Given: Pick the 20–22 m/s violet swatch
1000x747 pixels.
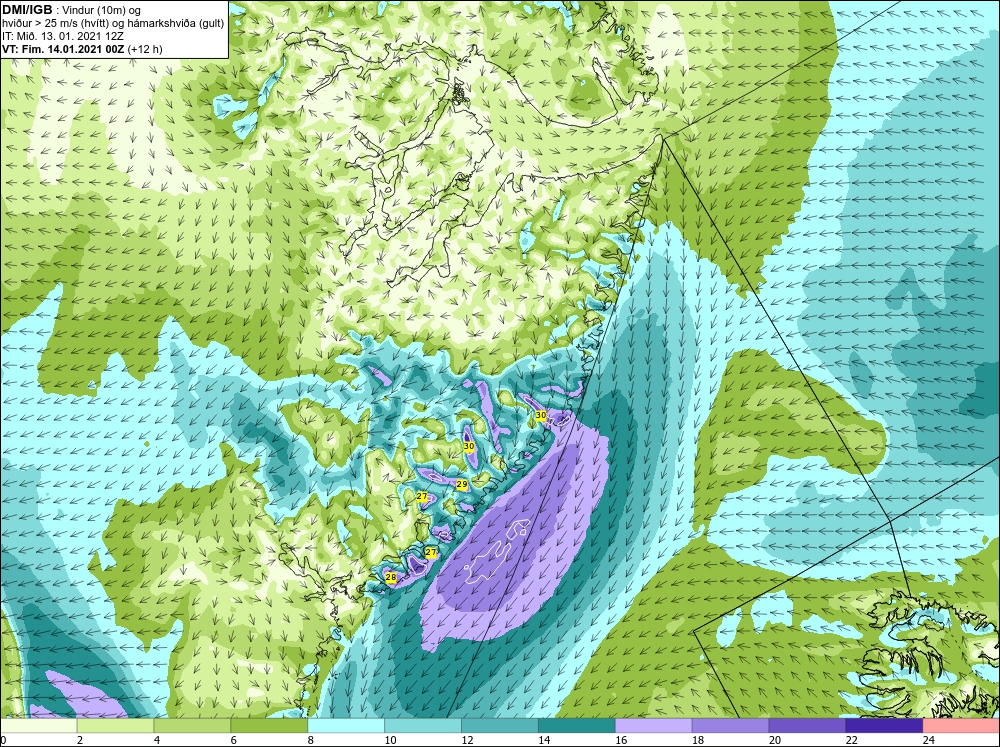Looking at the screenshot, I should [807, 726].
